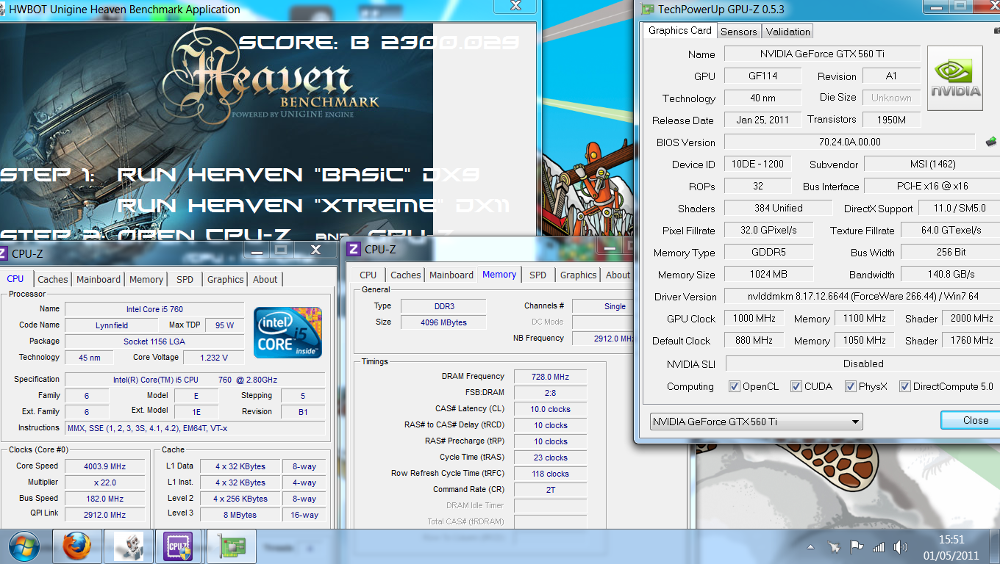Click the CAS# Latency 10.0 clocks value

tap(550, 409)
